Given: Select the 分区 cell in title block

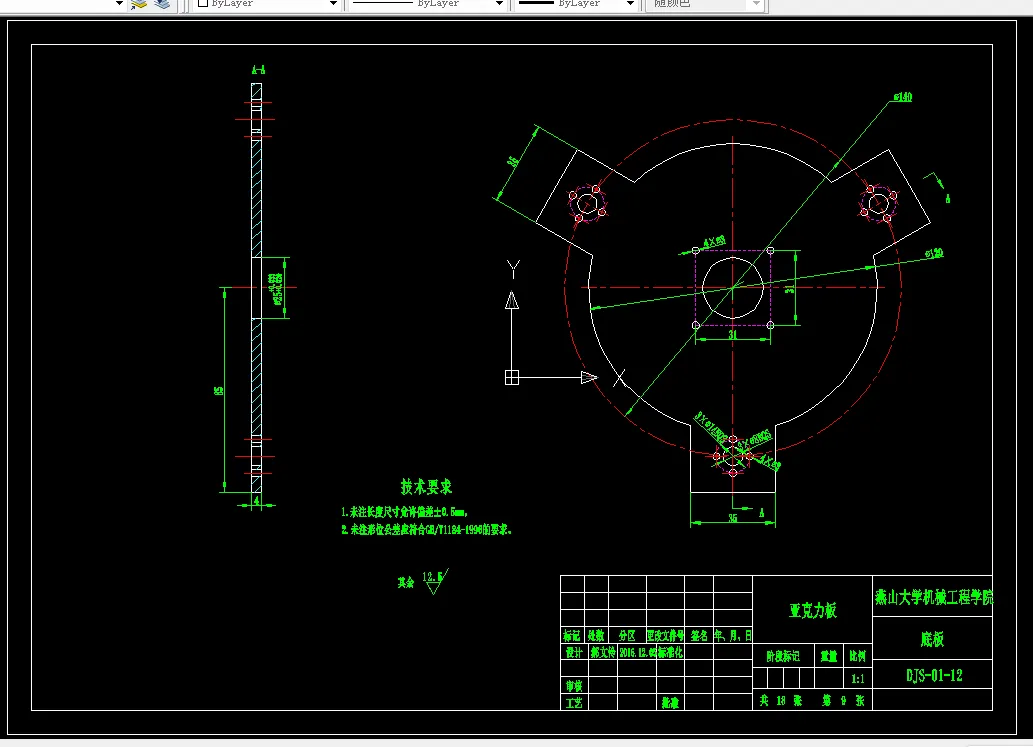Looking at the screenshot, I should tap(627, 636).
